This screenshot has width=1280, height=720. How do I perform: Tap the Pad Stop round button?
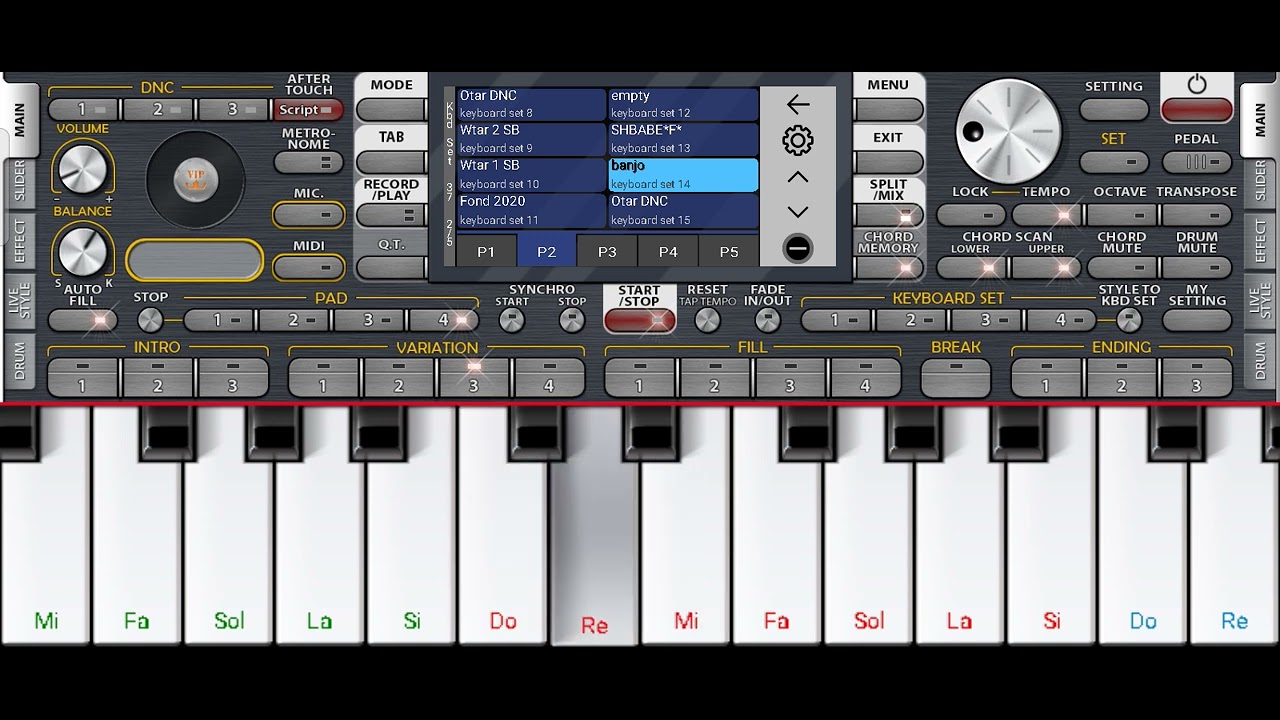pyautogui.click(x=150, y=320)
